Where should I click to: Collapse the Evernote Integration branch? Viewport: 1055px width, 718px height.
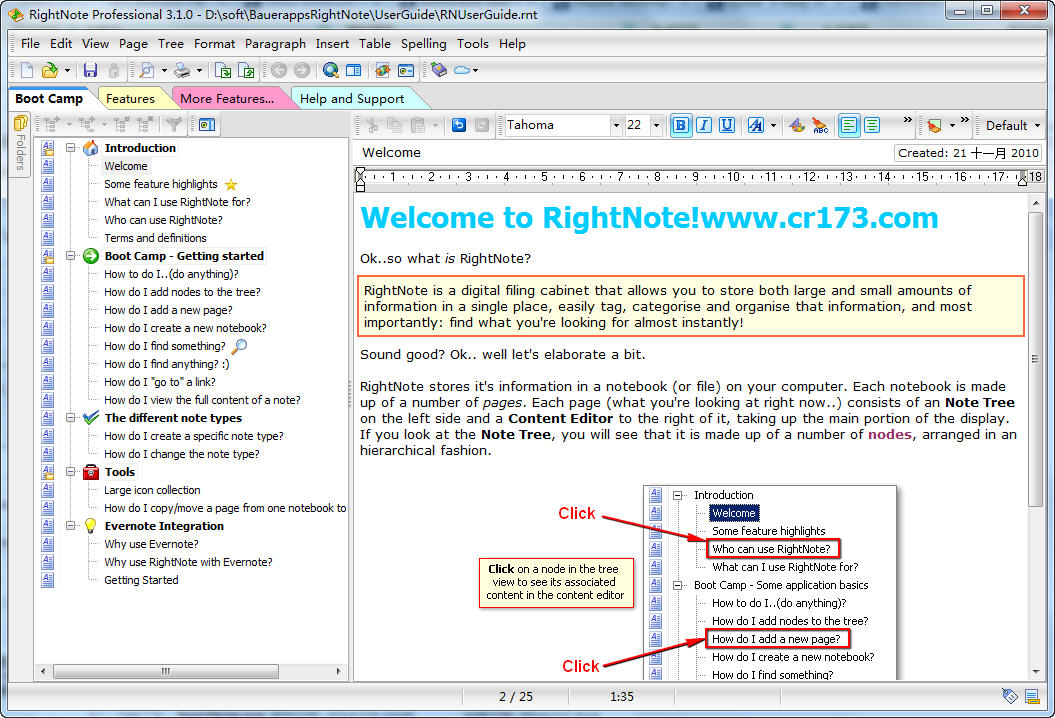click(71, 526)
